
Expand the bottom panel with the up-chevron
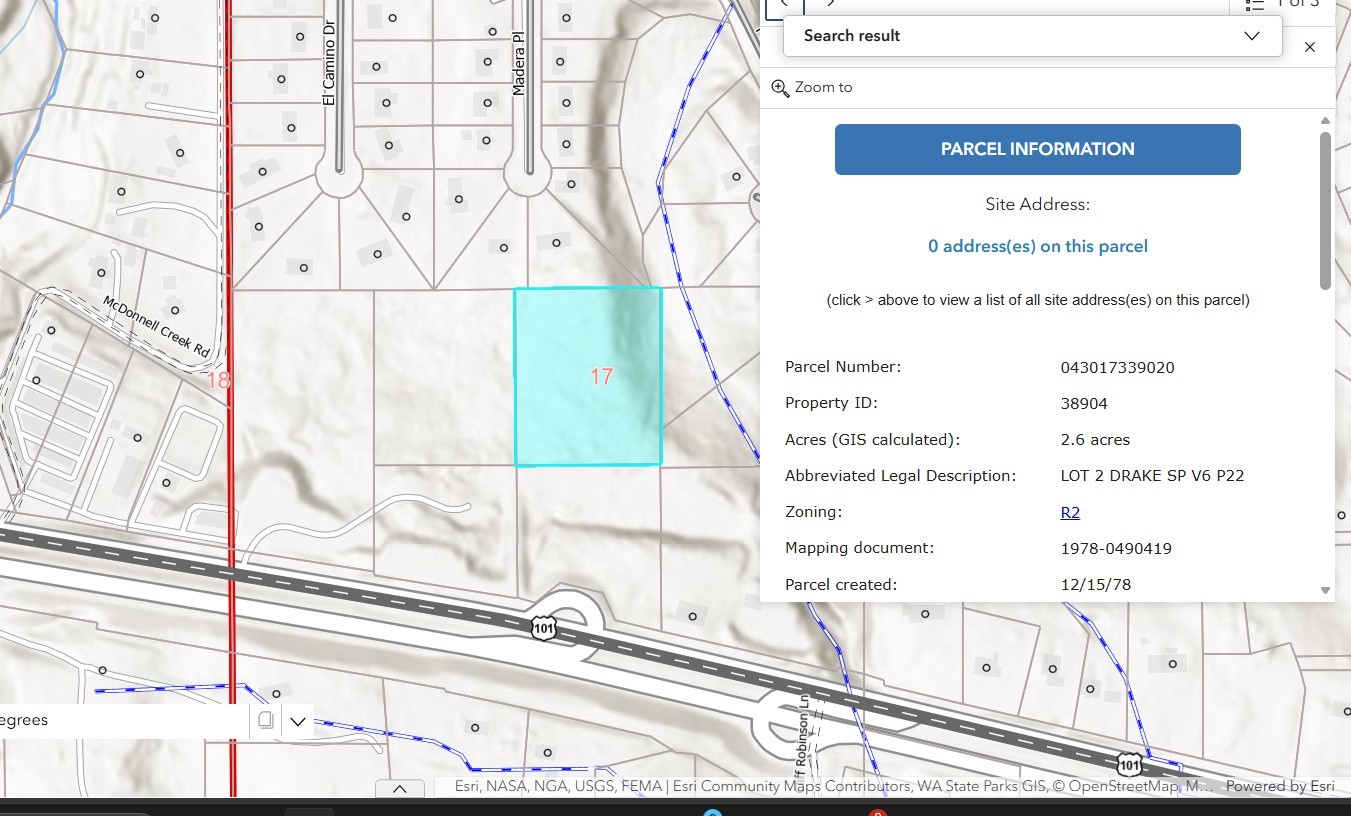[x=400, y=789]
